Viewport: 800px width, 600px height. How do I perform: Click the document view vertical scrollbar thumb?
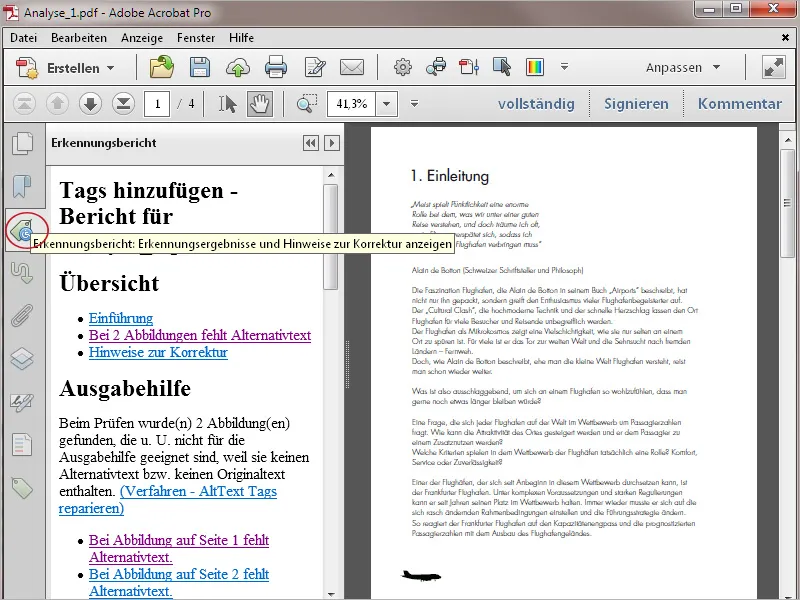pyautogui.click(x=787, y=204)
